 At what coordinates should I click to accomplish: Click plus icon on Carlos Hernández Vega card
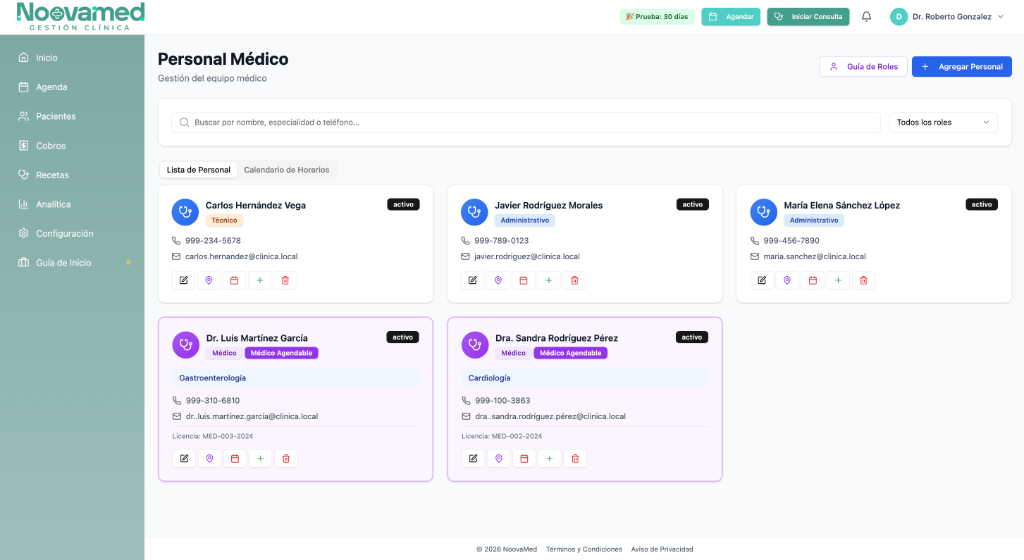(260, 281)
